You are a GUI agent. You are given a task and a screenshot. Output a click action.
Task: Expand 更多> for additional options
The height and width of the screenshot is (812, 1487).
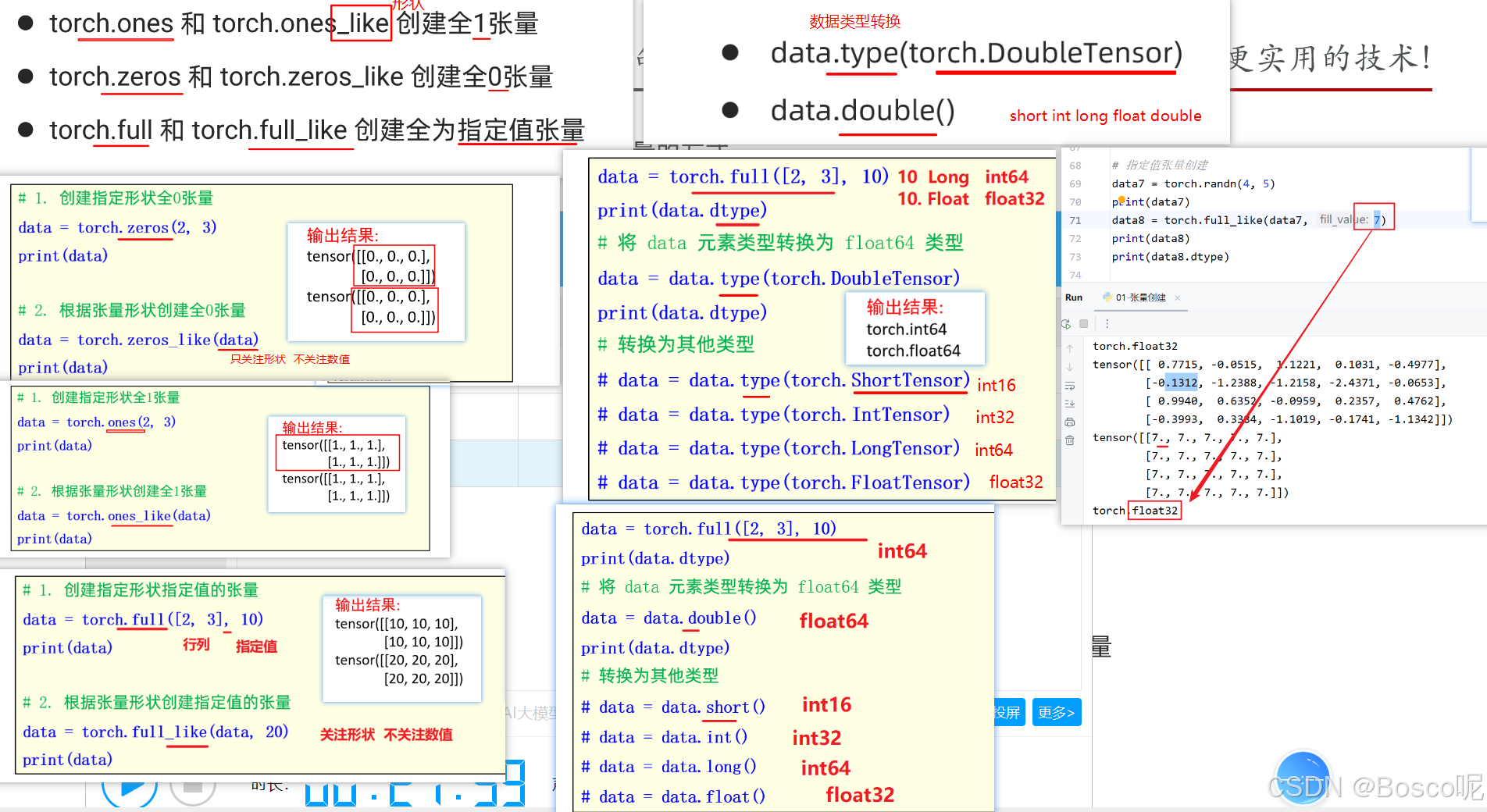(x=1057, y=712)
